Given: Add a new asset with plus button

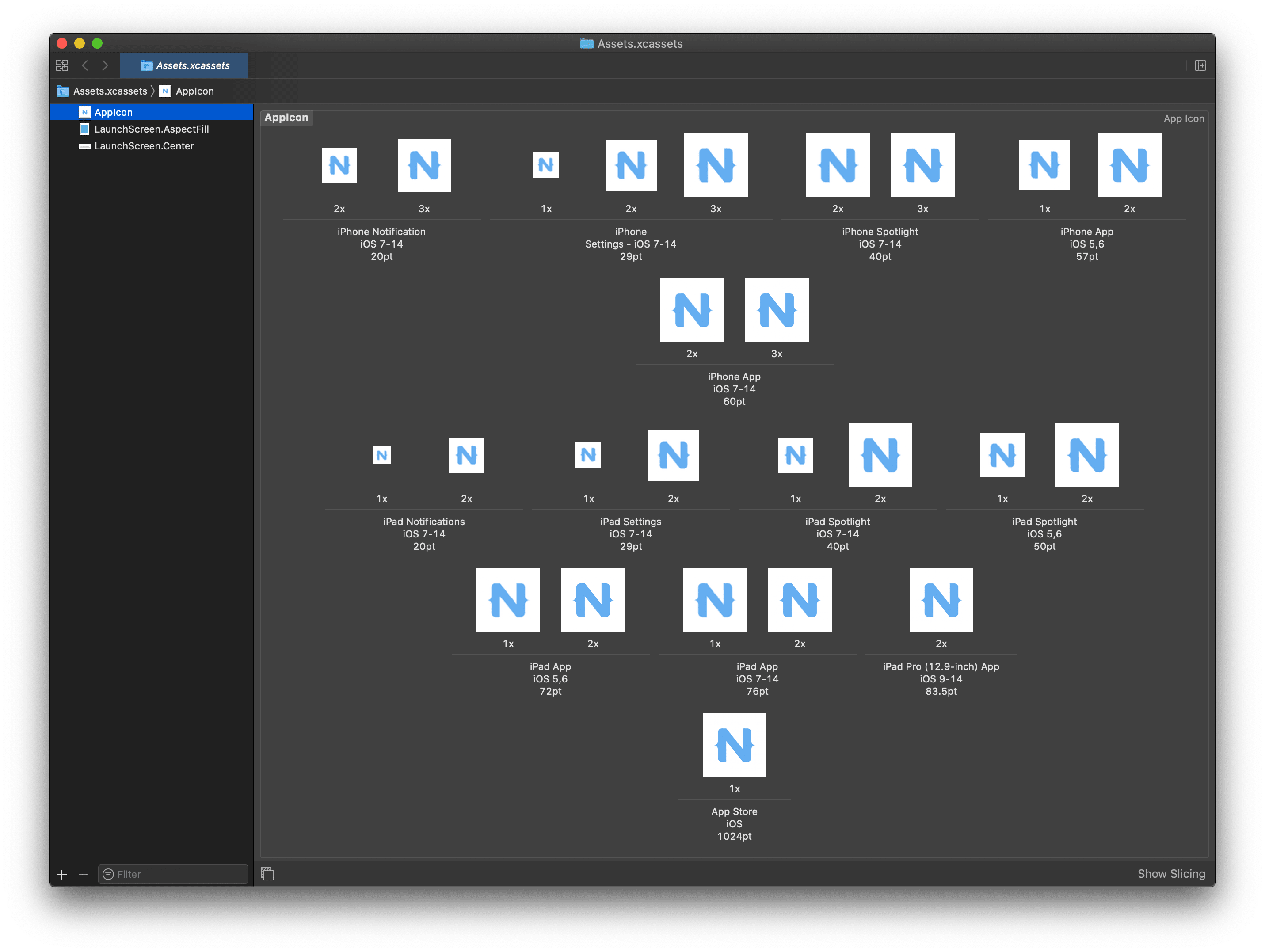Looking at the screenshot, I should tap(62, 874).
